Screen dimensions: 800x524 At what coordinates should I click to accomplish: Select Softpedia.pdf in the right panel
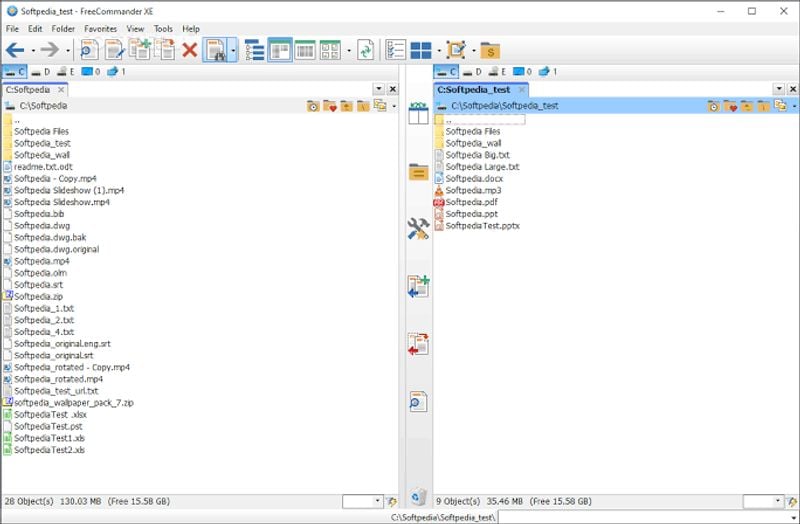(x=471, y=202)
